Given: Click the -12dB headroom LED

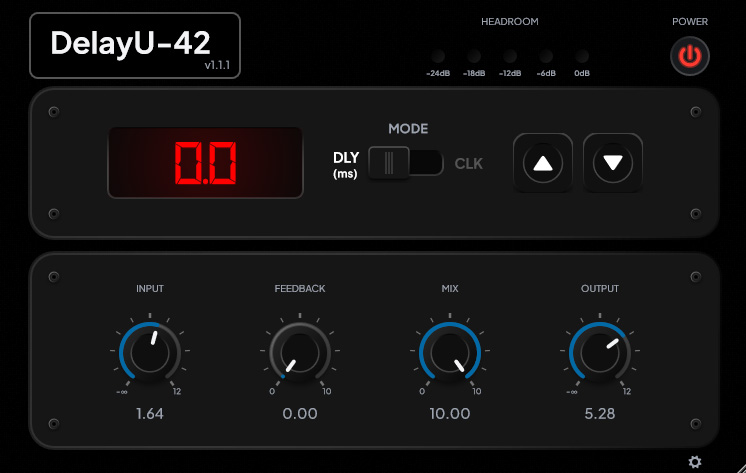Looking at the screenshot, I should coord(510,56).
